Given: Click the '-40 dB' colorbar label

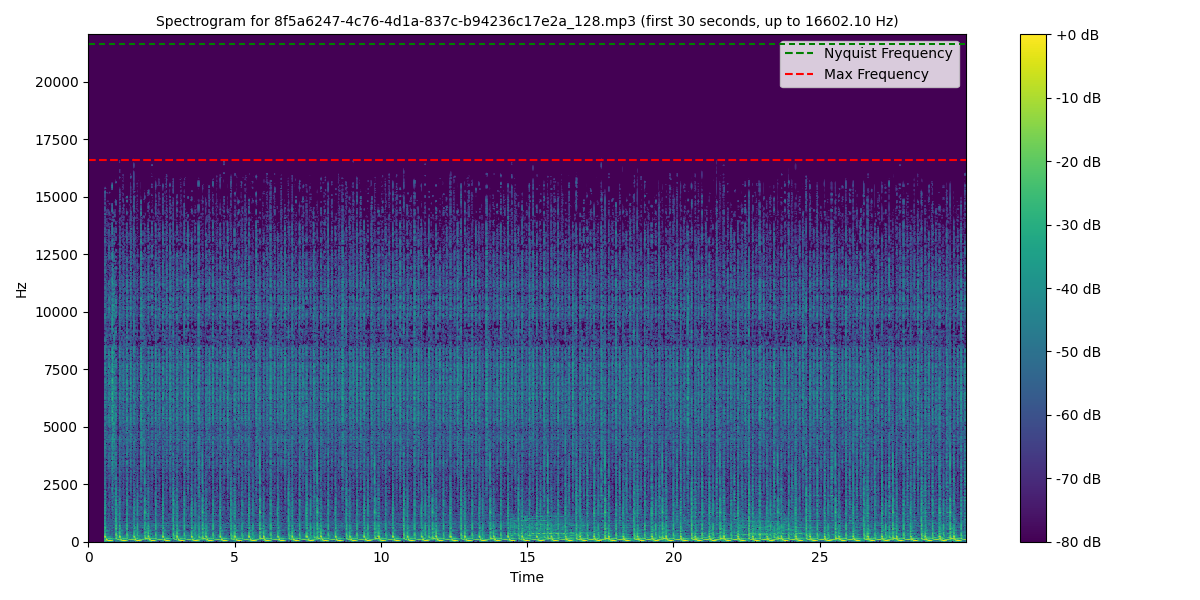Looking at the screenshot, I should pyautogui.click(x=1077, y=289).
